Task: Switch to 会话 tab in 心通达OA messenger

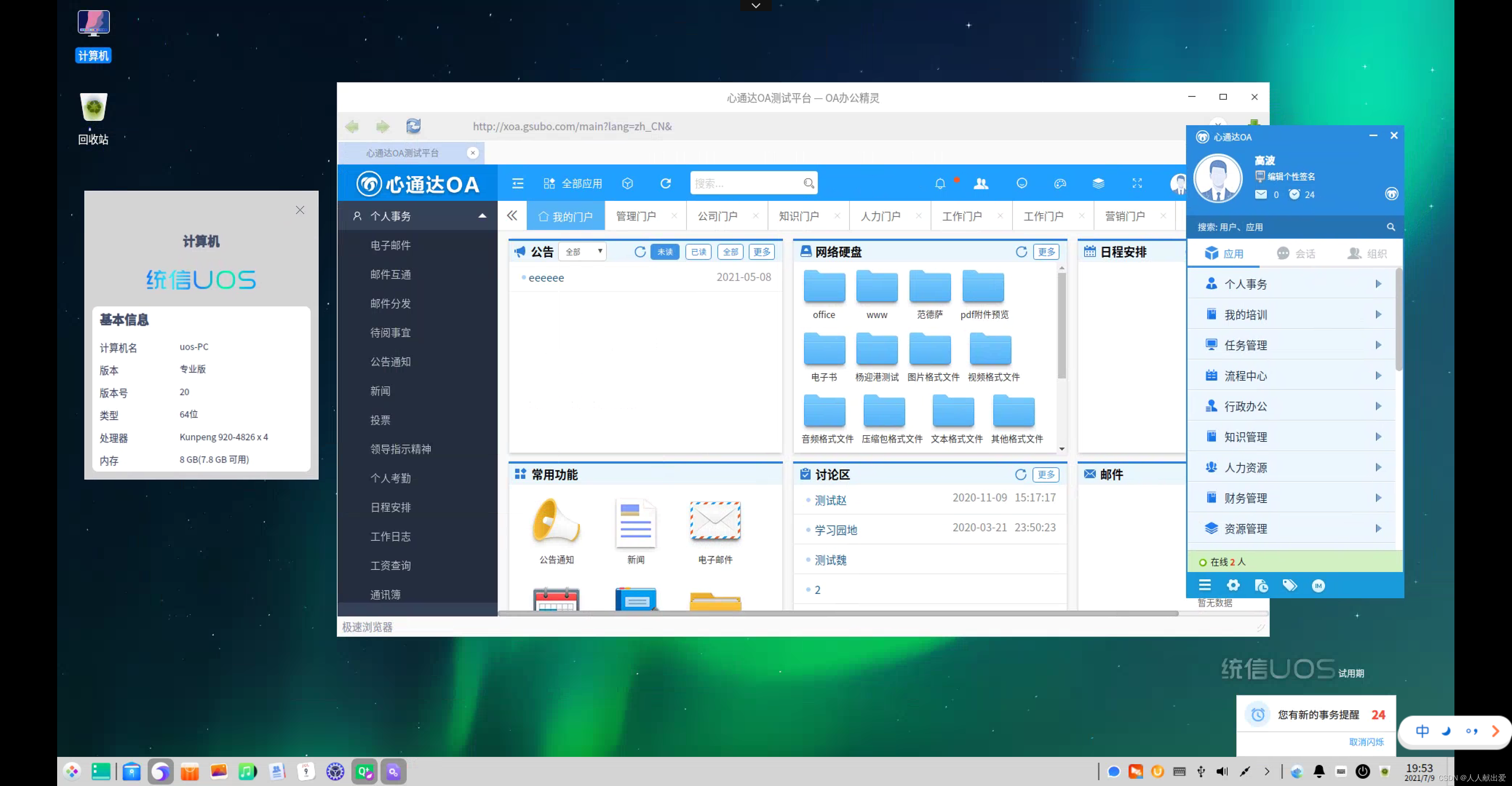Action: coord(1295,254)
